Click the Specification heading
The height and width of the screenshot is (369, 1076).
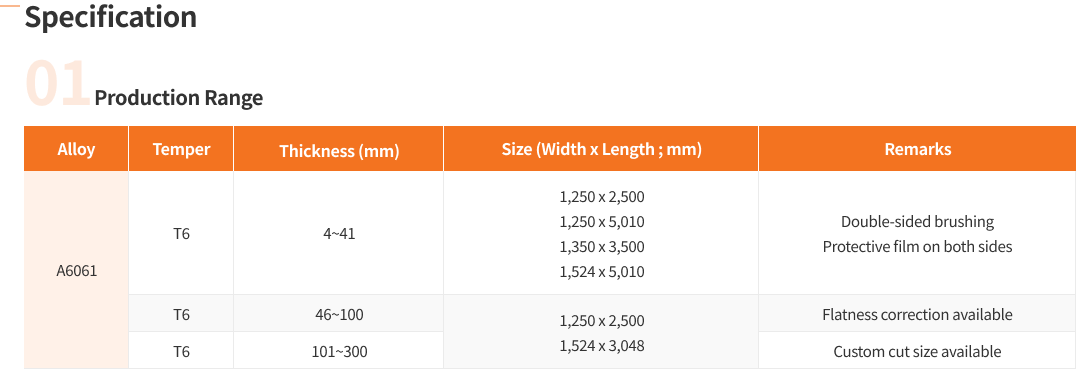(x=110, y=16)
